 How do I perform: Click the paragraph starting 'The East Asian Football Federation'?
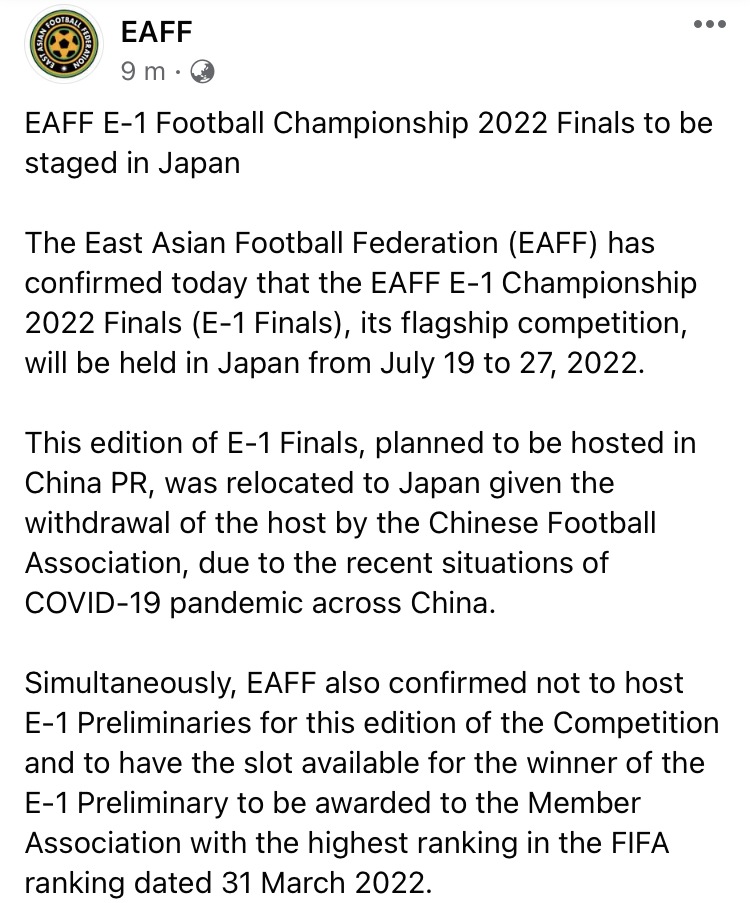(x=361, y=303)
